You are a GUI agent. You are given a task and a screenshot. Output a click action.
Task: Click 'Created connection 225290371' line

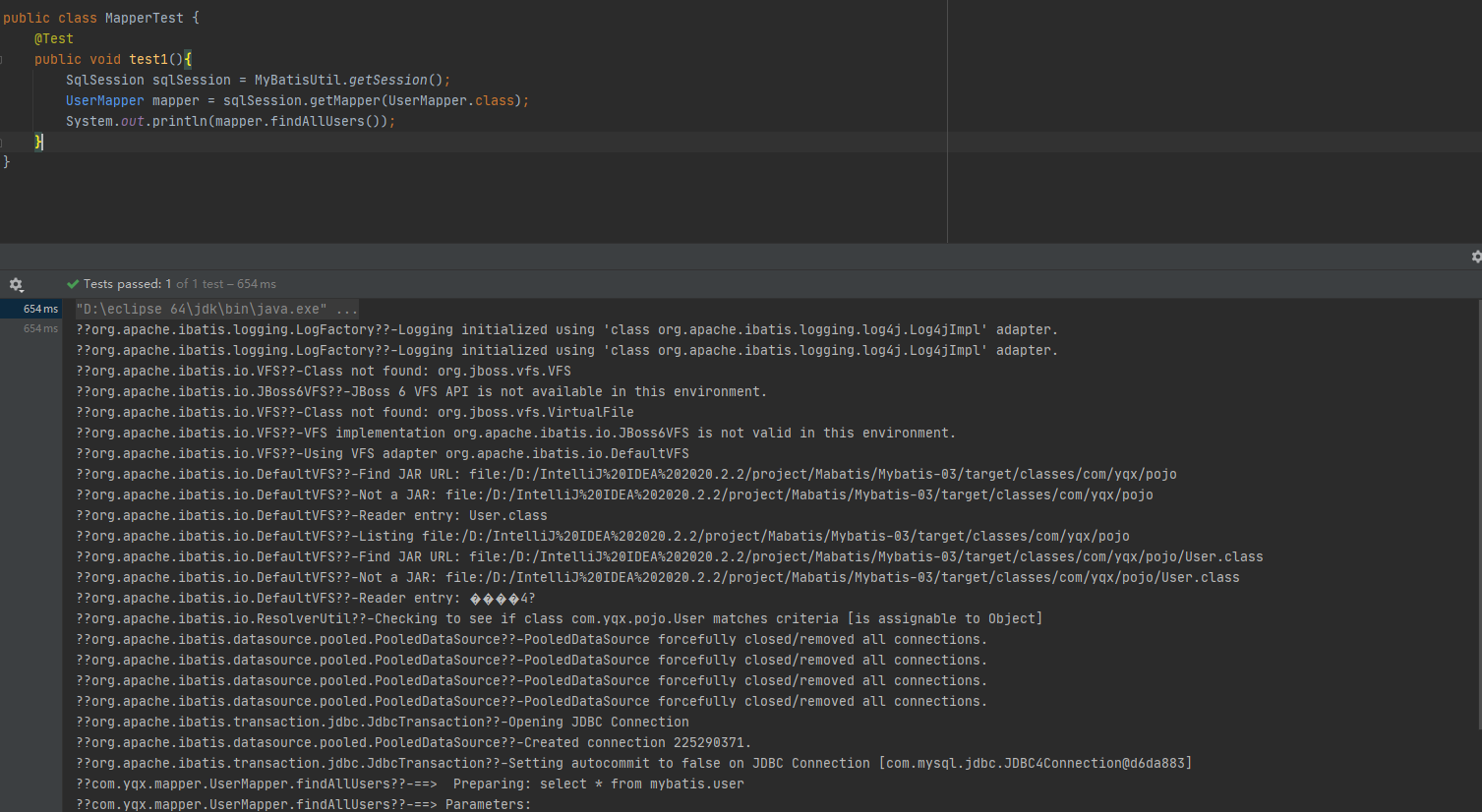click(x=414, y=742)
